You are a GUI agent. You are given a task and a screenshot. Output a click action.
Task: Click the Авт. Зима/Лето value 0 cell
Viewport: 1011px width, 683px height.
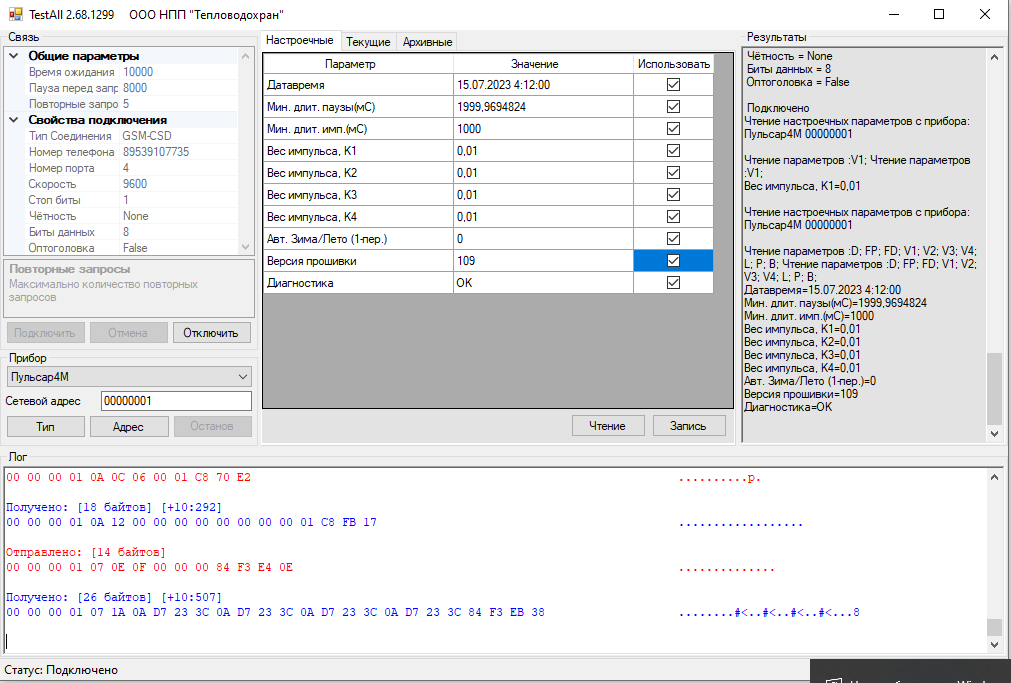(543, 238)
